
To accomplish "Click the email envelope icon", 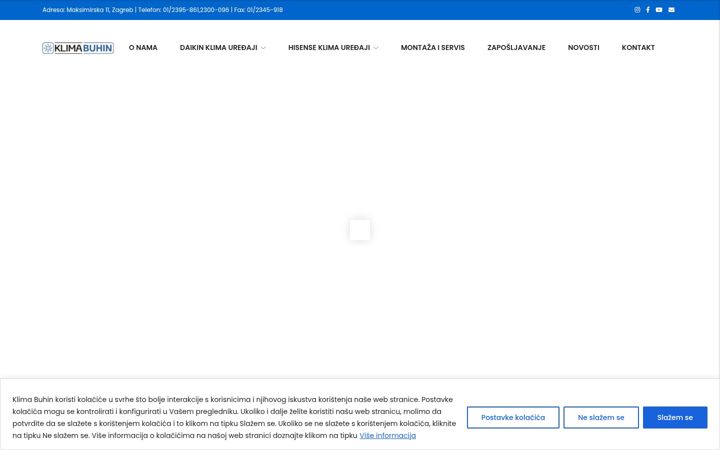I will pyautogui.click(x=671, y=10).
